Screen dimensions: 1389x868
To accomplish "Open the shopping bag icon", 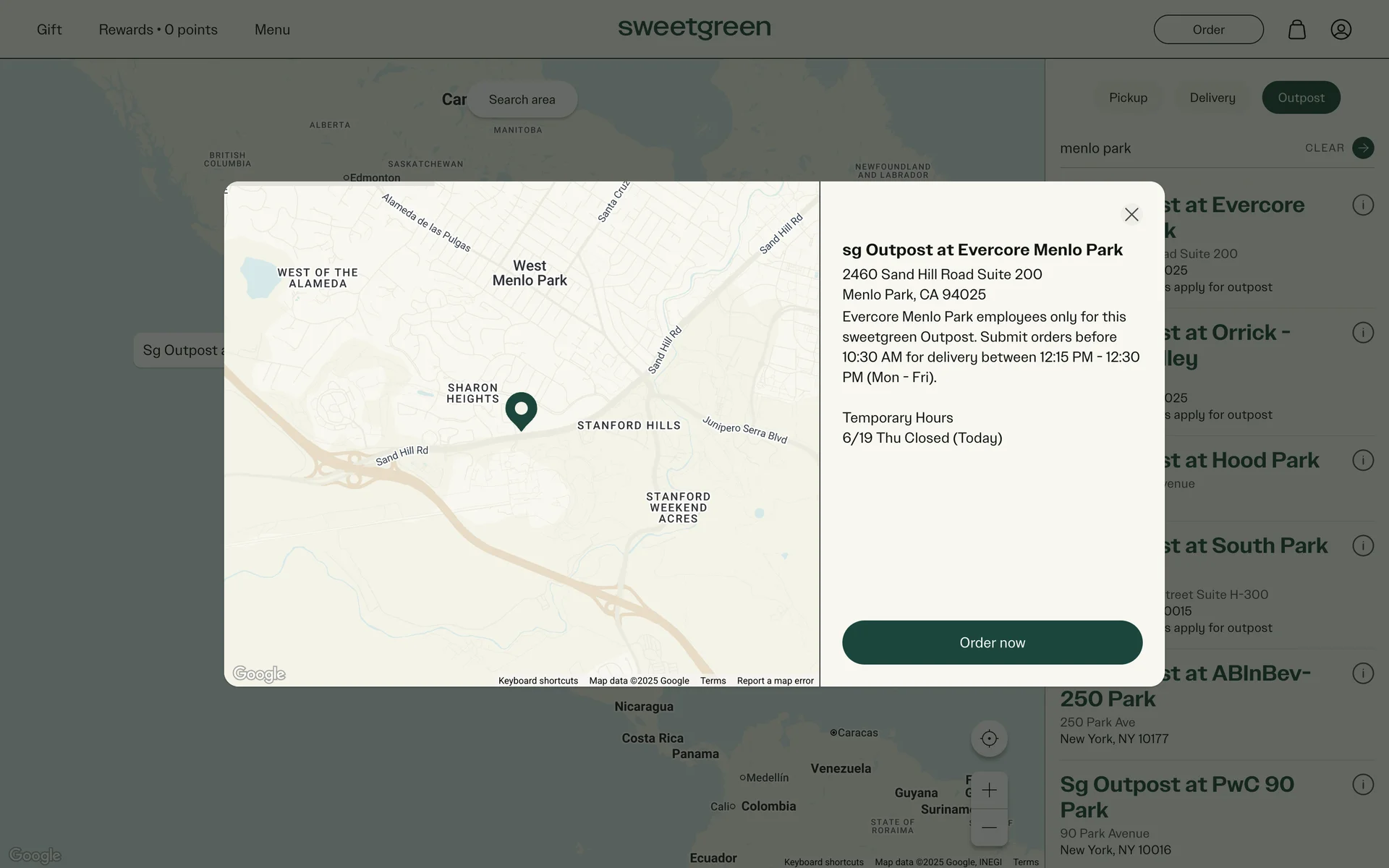I will tap(1296, 30).
